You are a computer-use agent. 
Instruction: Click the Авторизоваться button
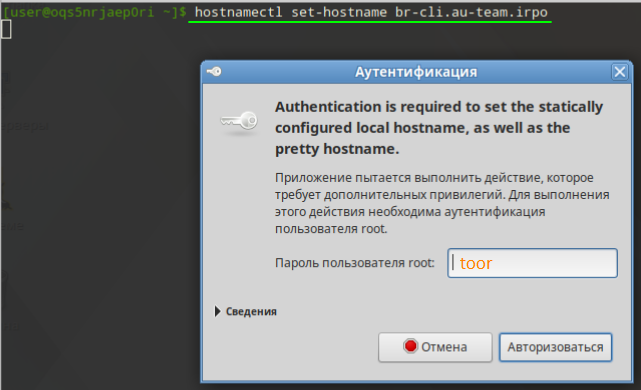coord(555,347)
